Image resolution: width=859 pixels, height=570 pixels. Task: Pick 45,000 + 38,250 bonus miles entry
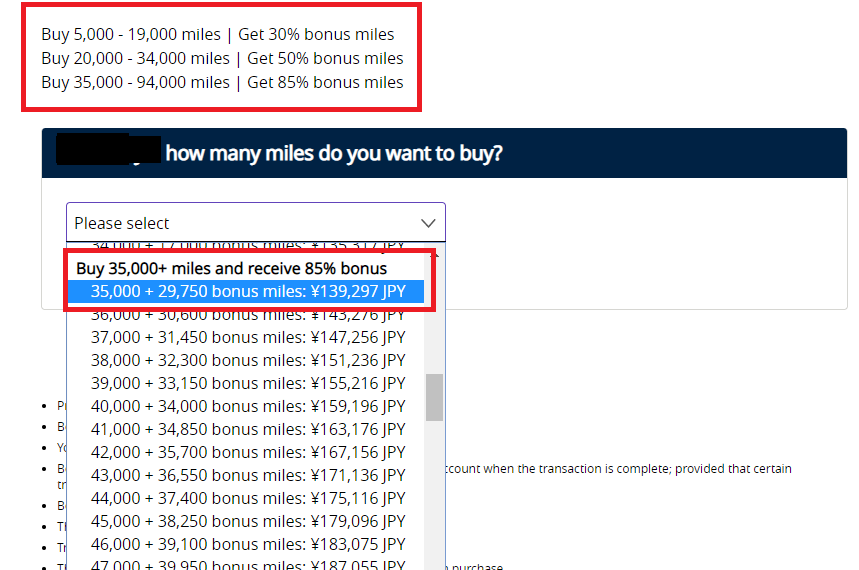247,521
